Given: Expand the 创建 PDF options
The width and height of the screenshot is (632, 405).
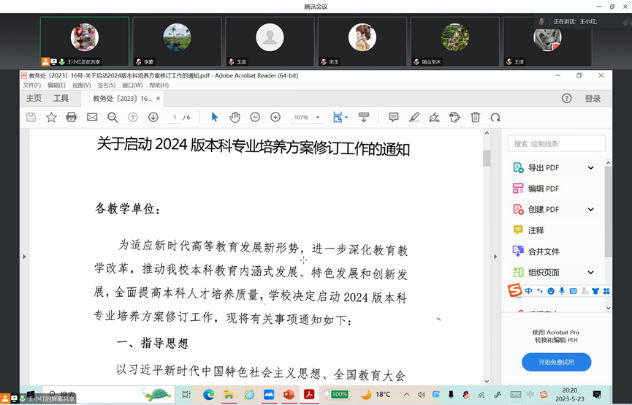Looking at the screenshot, I should click(590, 210).
